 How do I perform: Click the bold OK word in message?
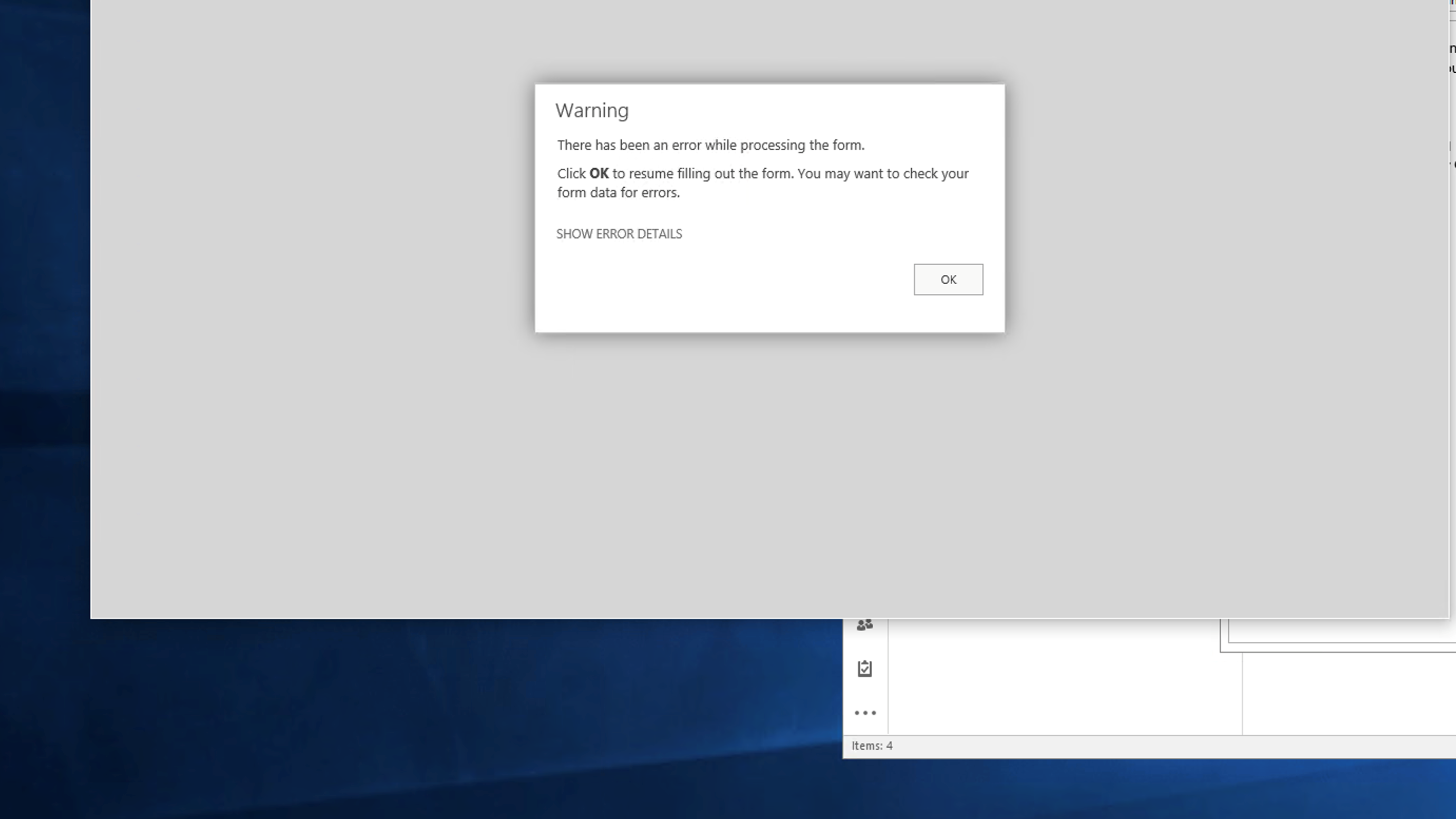(x=599, y=174)
